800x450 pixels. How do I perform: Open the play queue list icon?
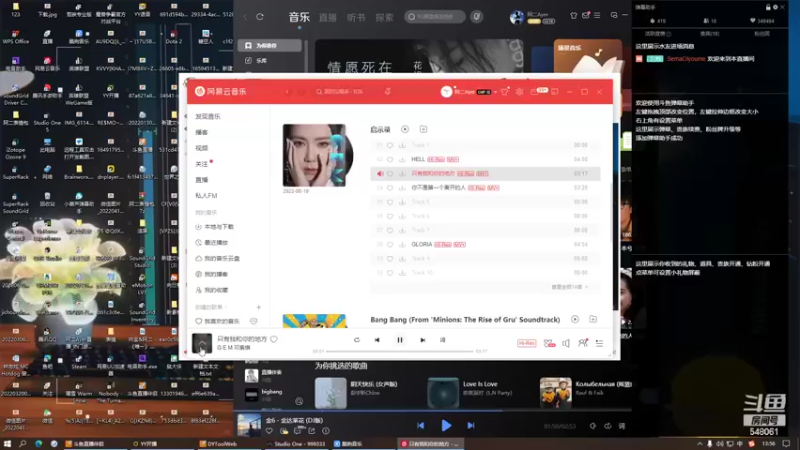point(599,343)
